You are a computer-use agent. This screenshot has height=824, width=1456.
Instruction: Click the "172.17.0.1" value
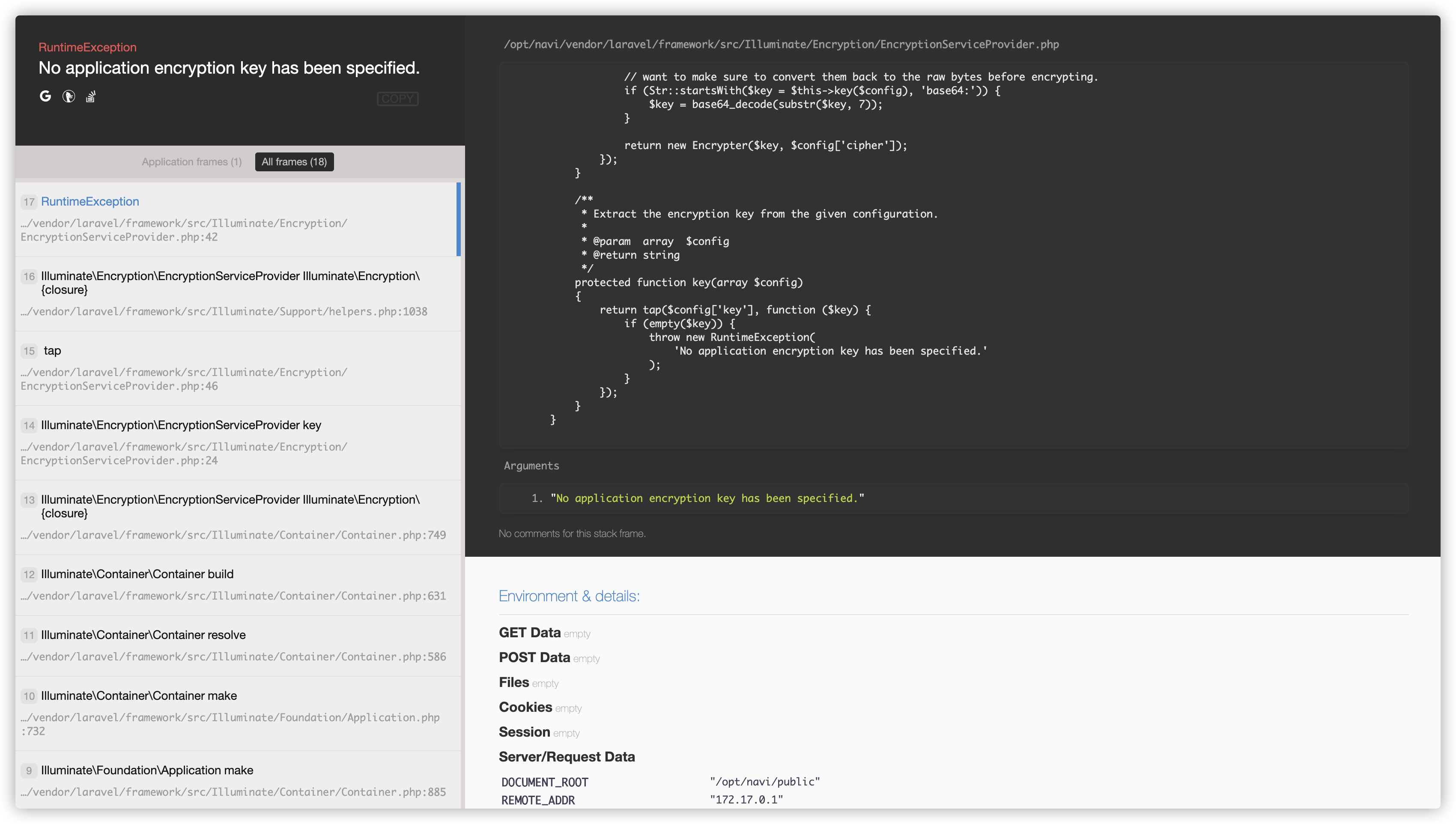coord(746,800)
